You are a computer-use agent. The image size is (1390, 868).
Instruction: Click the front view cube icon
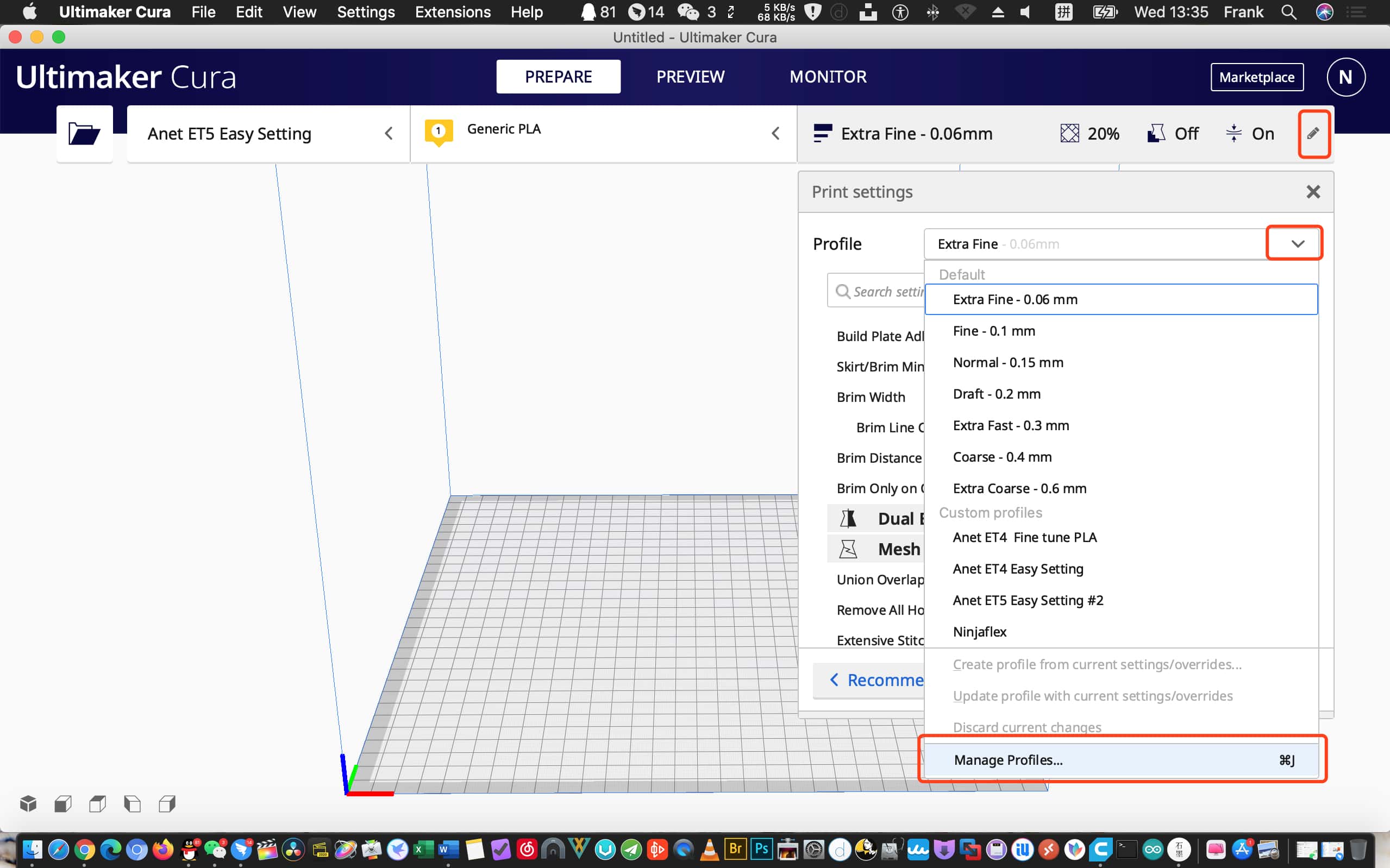coord(63,804)
